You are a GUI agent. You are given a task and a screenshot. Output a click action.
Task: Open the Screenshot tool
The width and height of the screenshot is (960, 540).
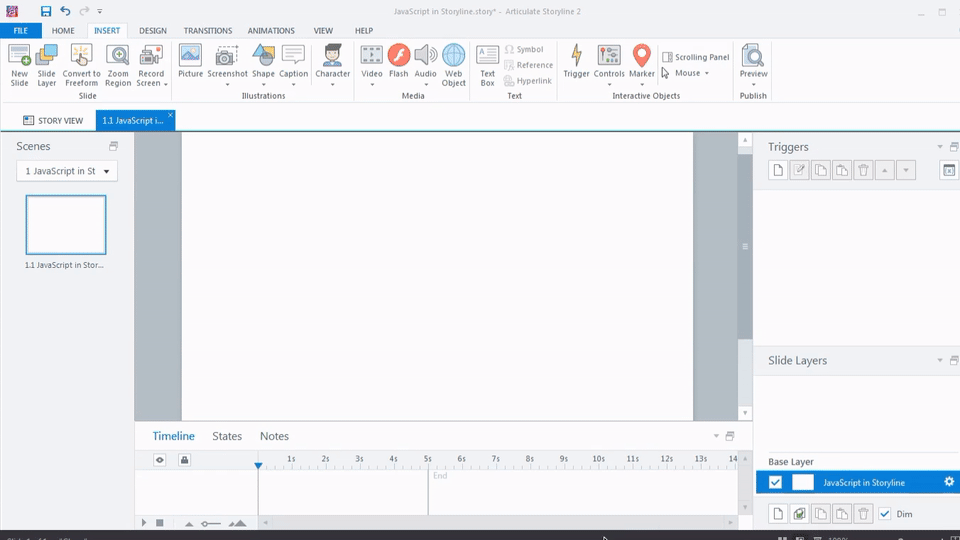click(x=227, y=64)
